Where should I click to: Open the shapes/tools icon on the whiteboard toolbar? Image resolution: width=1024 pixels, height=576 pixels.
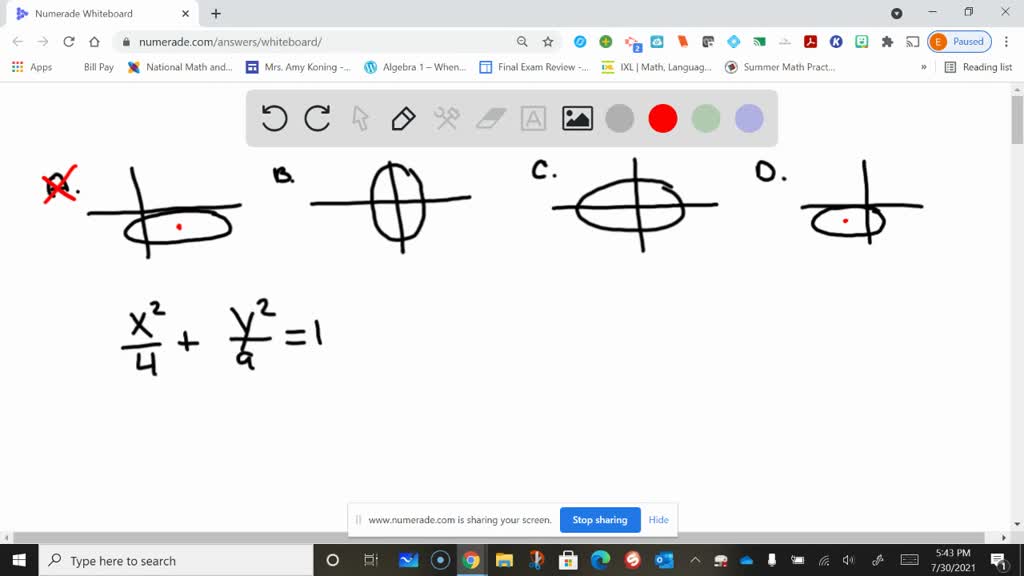[447, 118]
